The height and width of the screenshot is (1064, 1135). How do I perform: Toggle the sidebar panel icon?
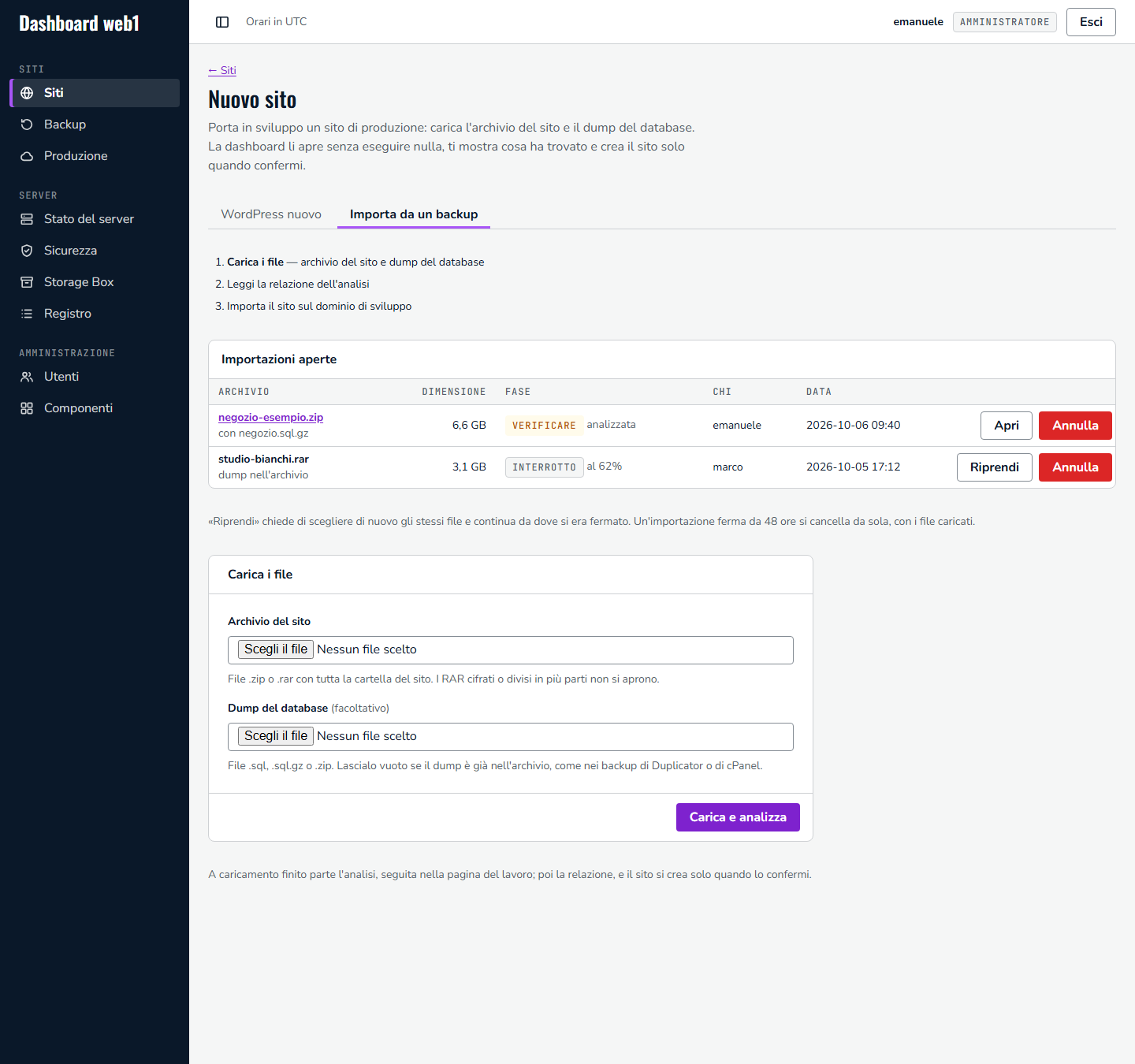click(x=222, y=22)
